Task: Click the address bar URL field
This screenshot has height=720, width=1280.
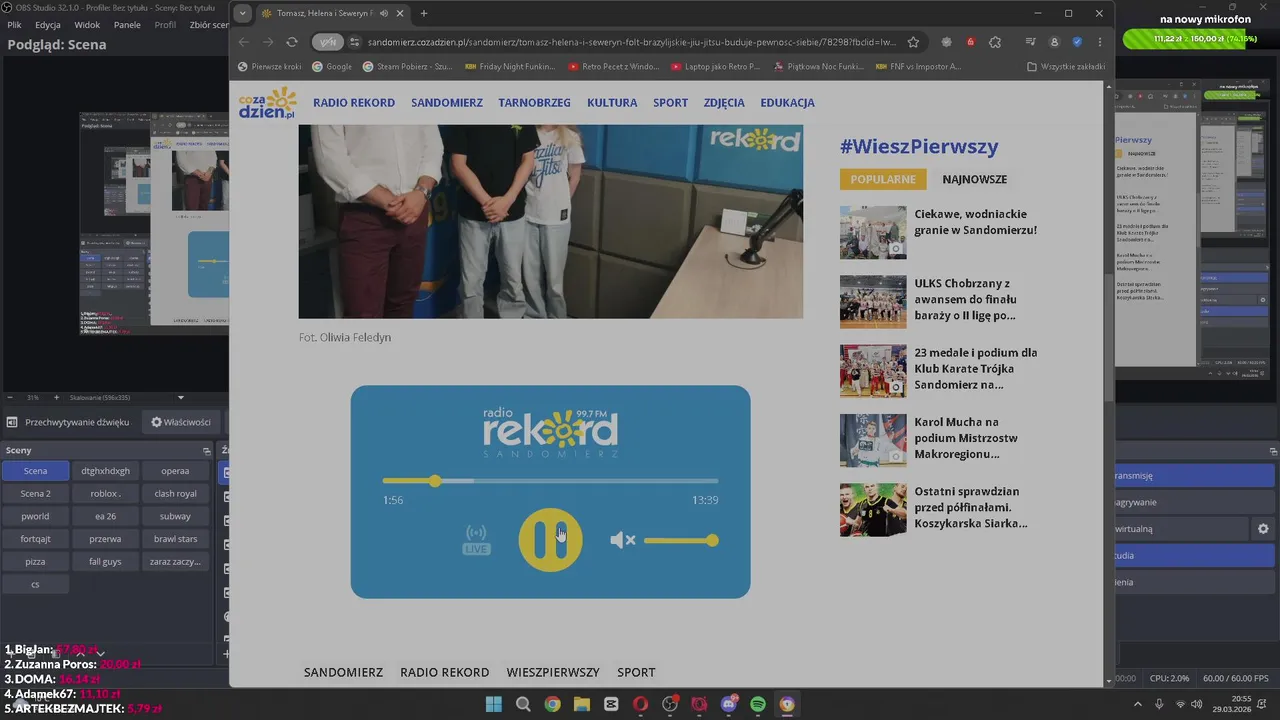Action: (632, 42)
